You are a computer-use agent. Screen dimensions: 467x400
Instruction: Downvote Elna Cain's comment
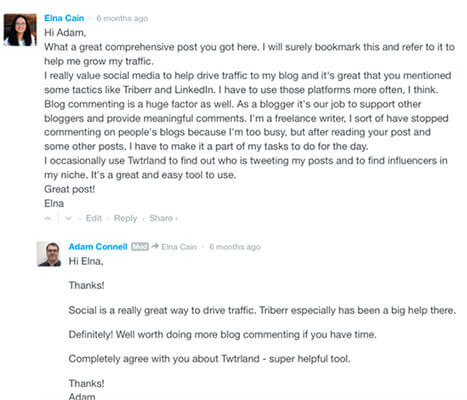68,219
